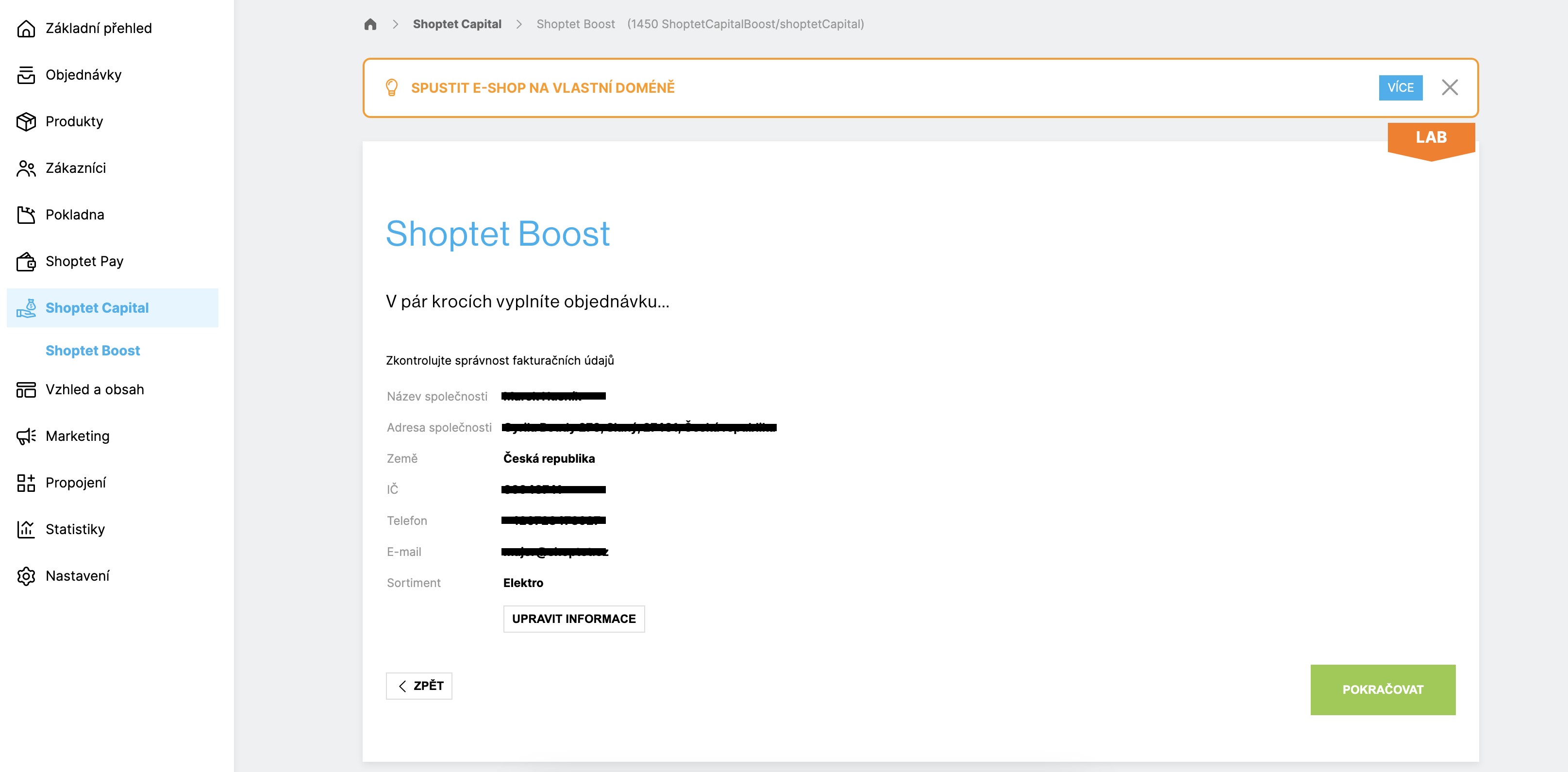Click the lightbulb tip icon in banner

click(391, 88)
